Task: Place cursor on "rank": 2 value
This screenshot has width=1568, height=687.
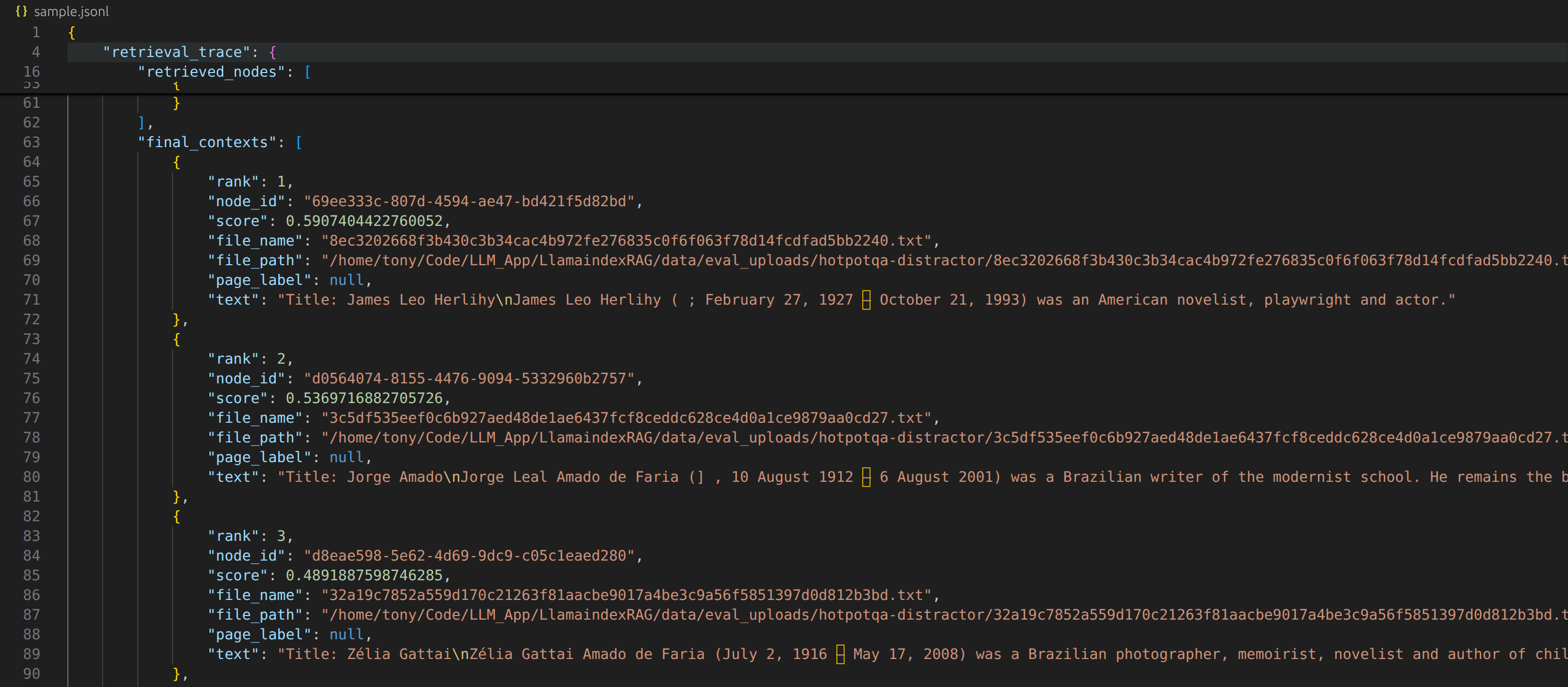Action: [x=281, y=359]
